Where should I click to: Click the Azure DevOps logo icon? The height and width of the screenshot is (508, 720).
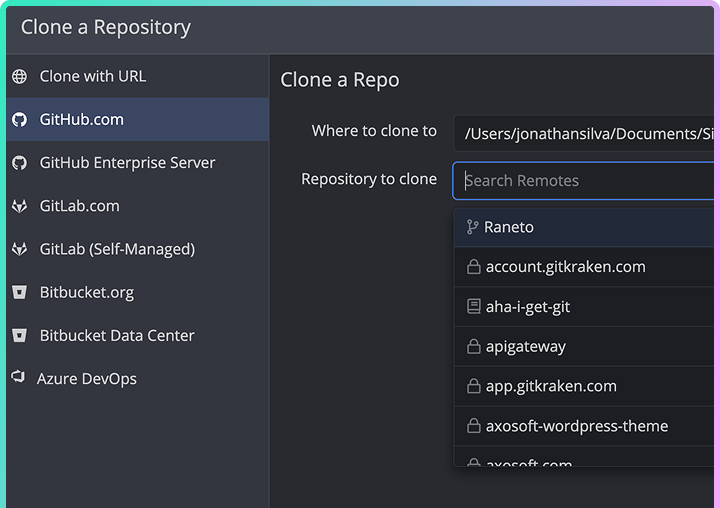pyautogui.click(x=17, y=377)
